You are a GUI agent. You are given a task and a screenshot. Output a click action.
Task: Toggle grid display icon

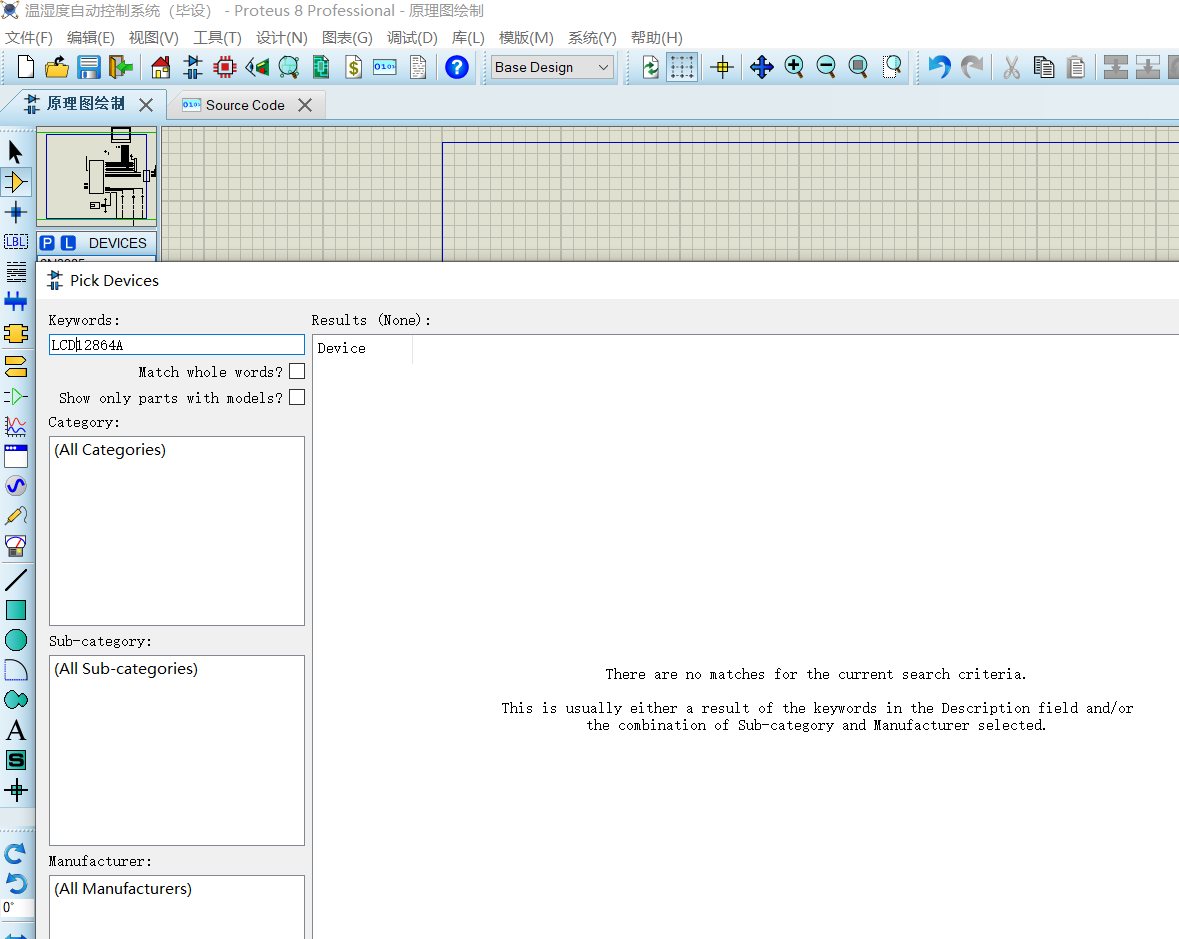(682, 68)
